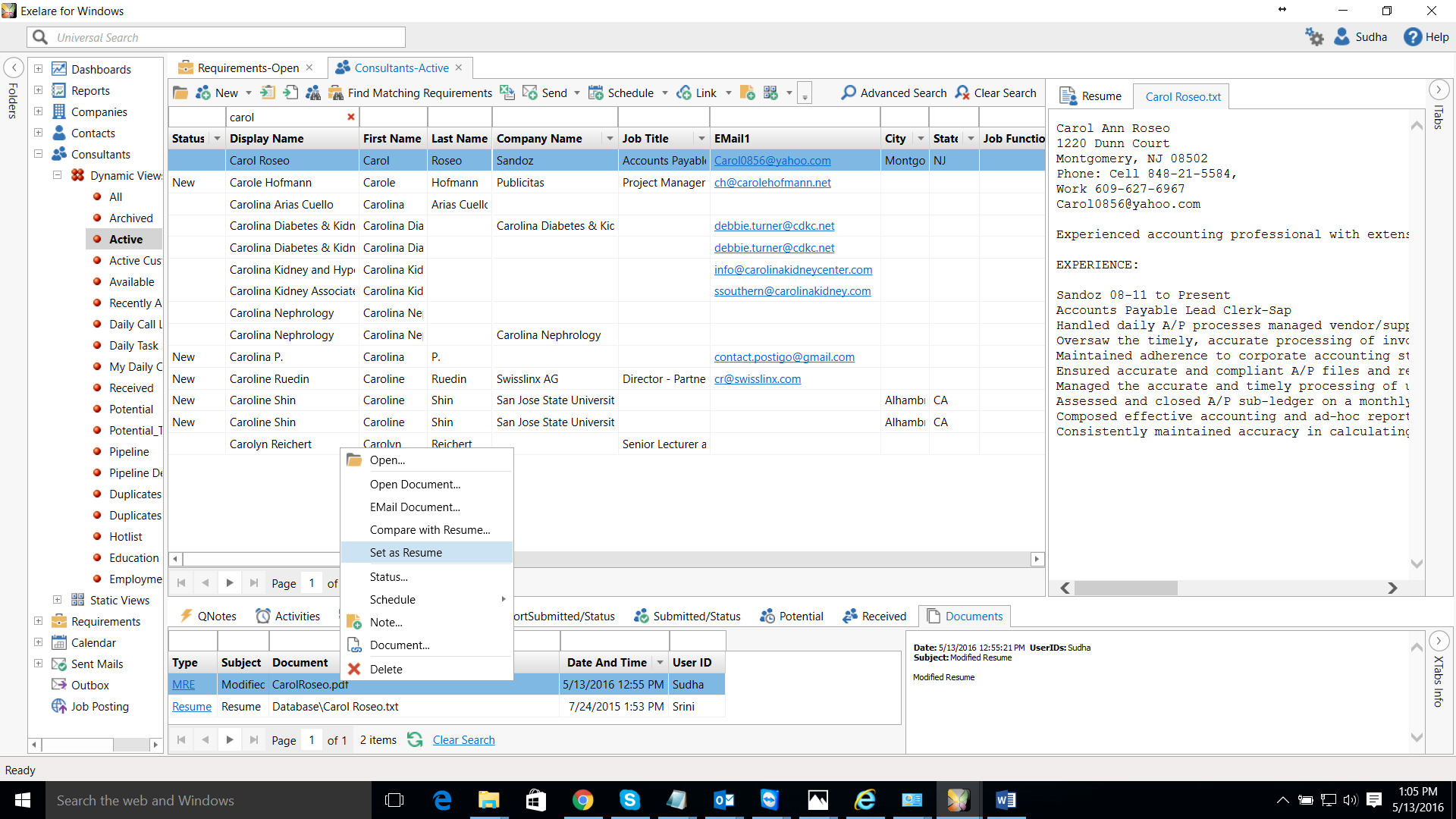Expand the Requirements folder node
Viewport: 1456px width, 819px height.
[x=38, y=621]
